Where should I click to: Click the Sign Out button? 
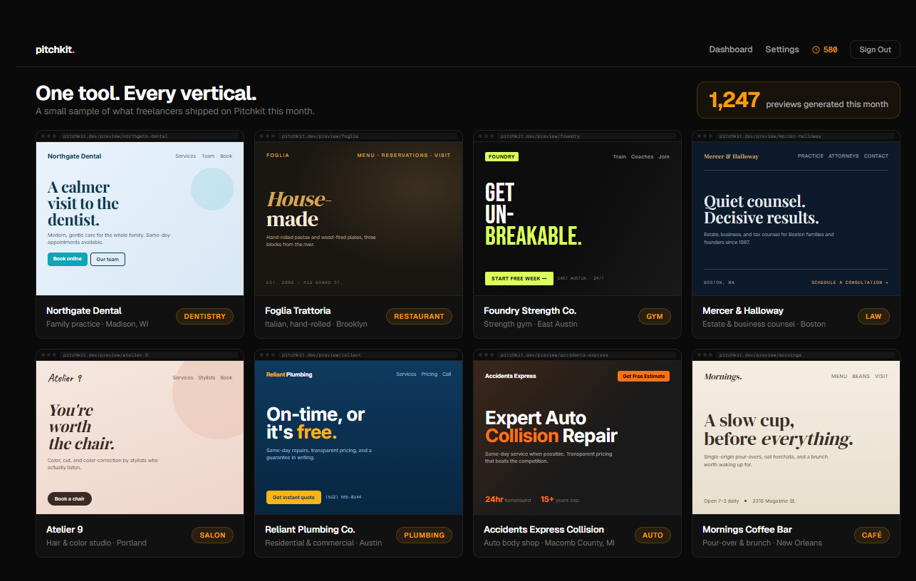(x=875, y=50)
